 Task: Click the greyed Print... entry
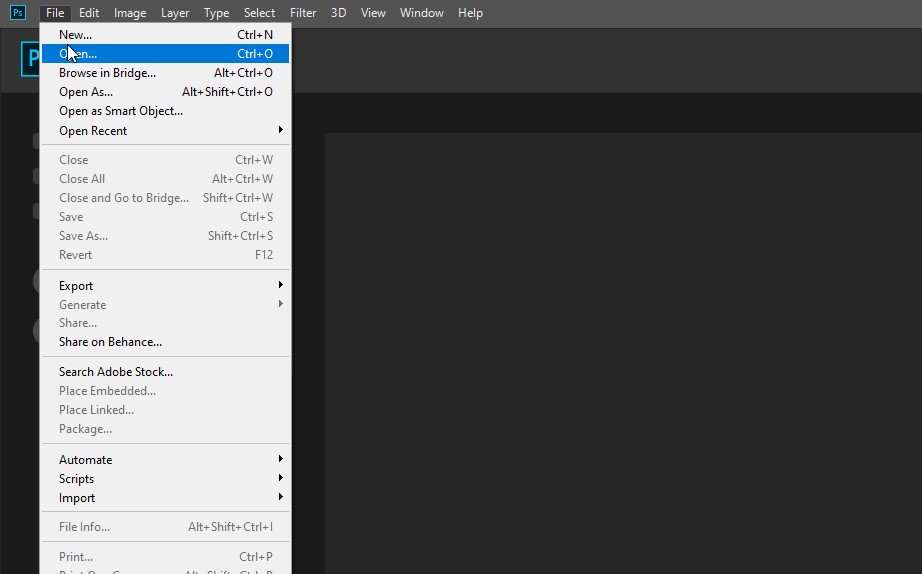coord(165,556)
